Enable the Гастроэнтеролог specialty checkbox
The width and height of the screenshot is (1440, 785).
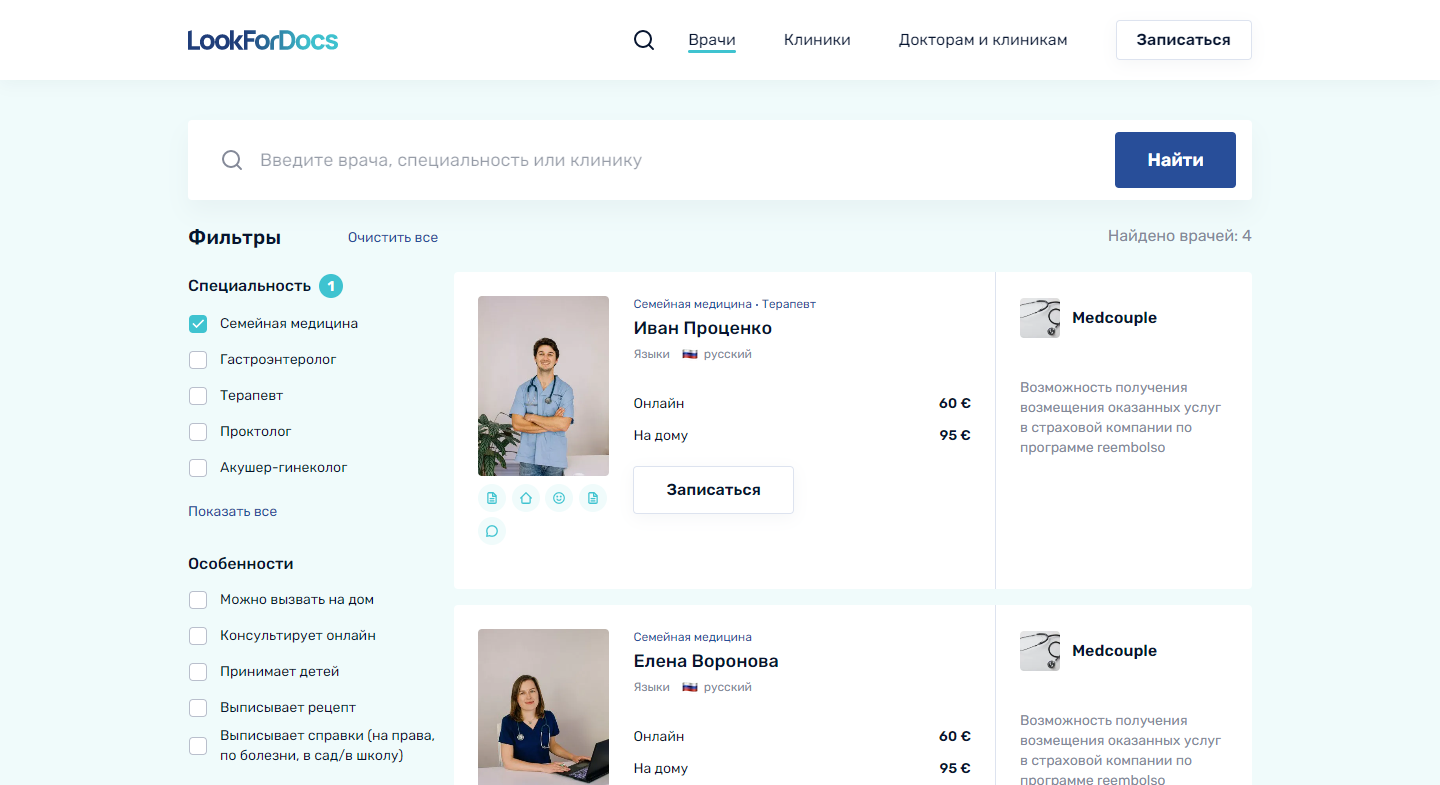[x=197, y=359]
